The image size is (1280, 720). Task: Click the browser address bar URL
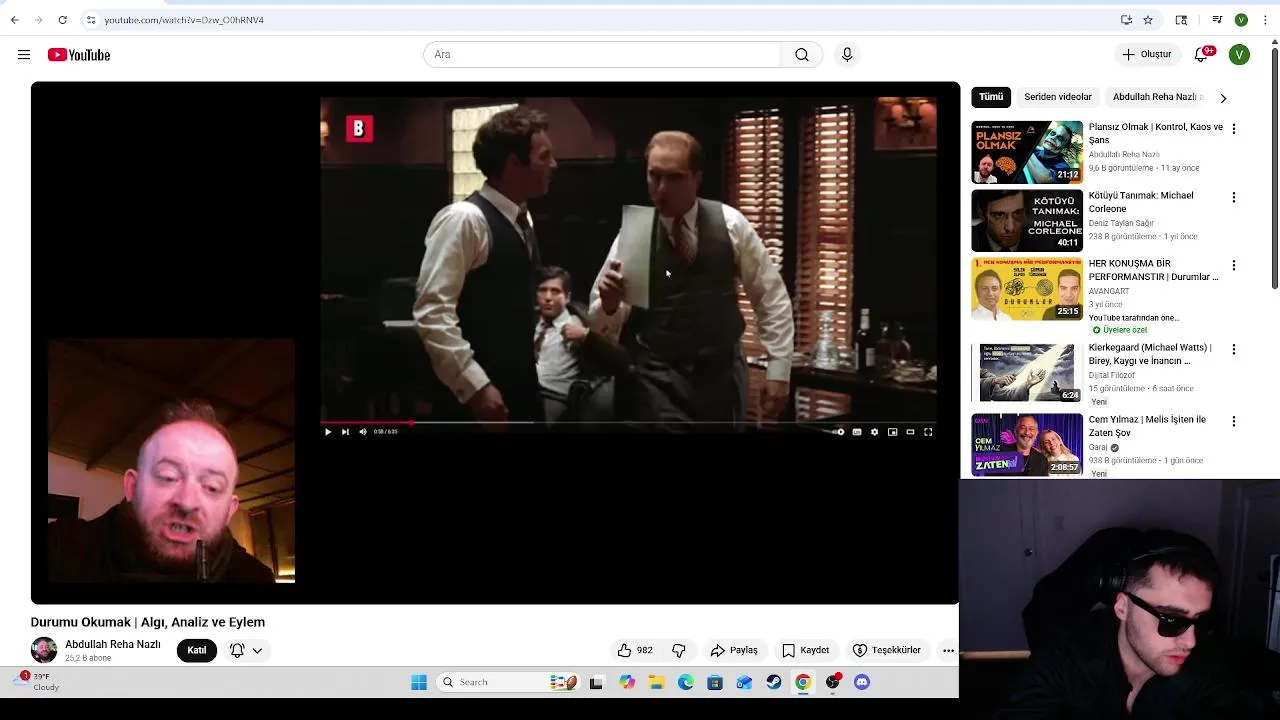tap(184, 20)
